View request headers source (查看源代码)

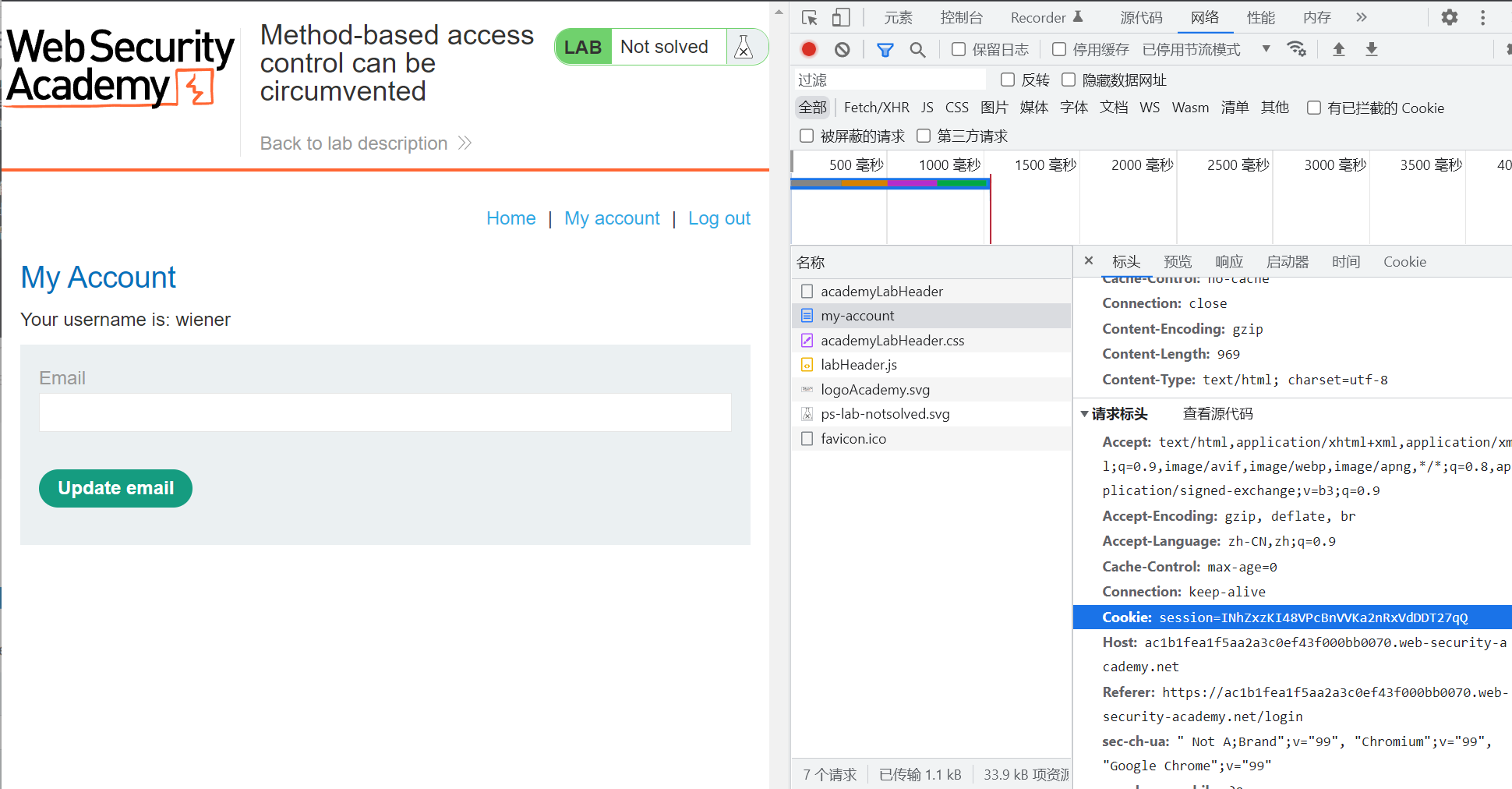point(1217,414)
